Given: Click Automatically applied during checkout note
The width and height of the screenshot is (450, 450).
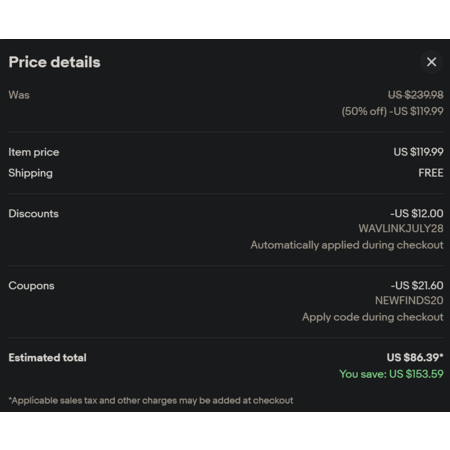Looking at the screenshot, I should (347, 245).
